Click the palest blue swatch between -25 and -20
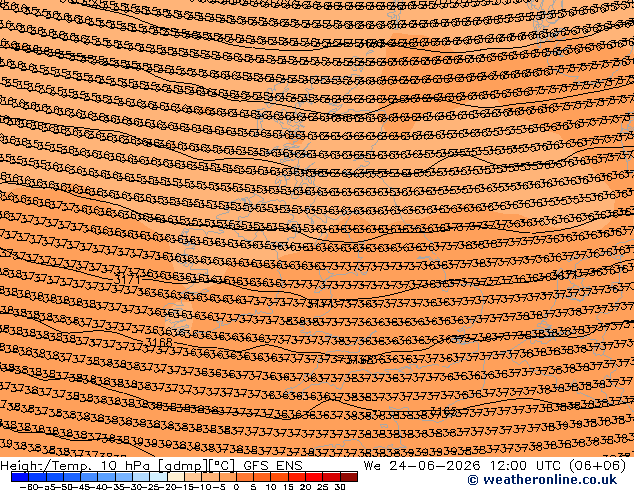Viewport: 634px width, 490px height. 159,477
